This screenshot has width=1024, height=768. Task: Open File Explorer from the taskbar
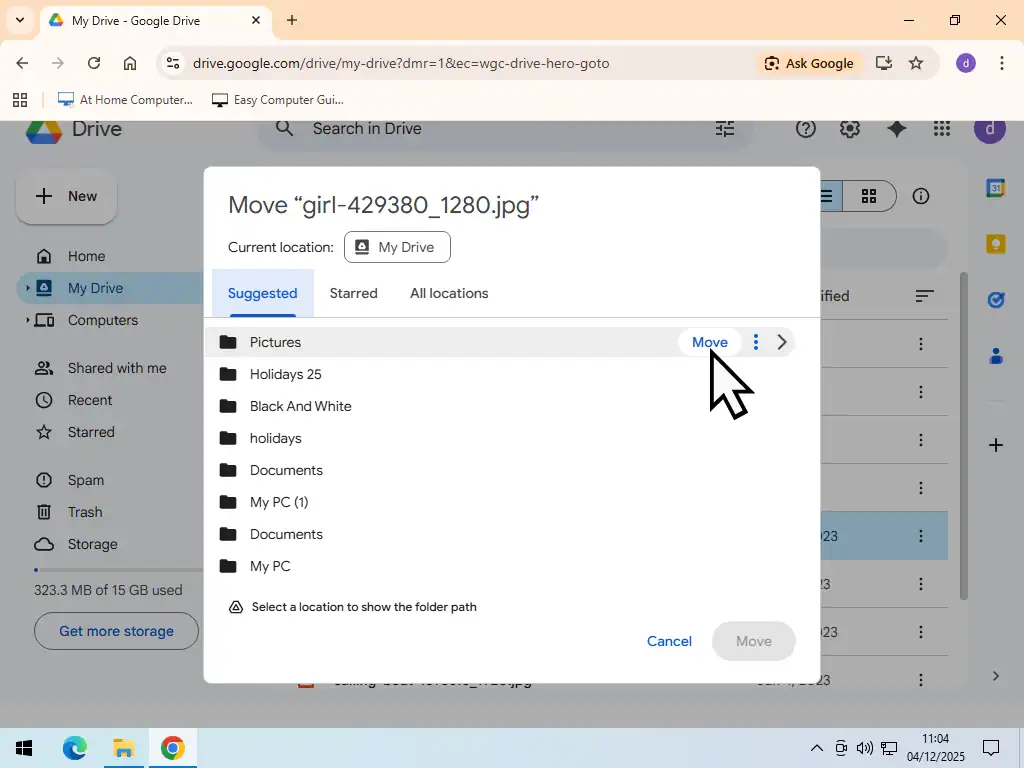pos(123,747)
